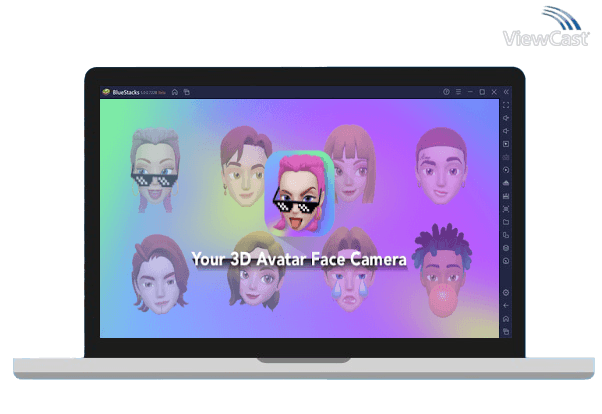
Task: Click the rotate screen icon
Action: tap(506, 235)
